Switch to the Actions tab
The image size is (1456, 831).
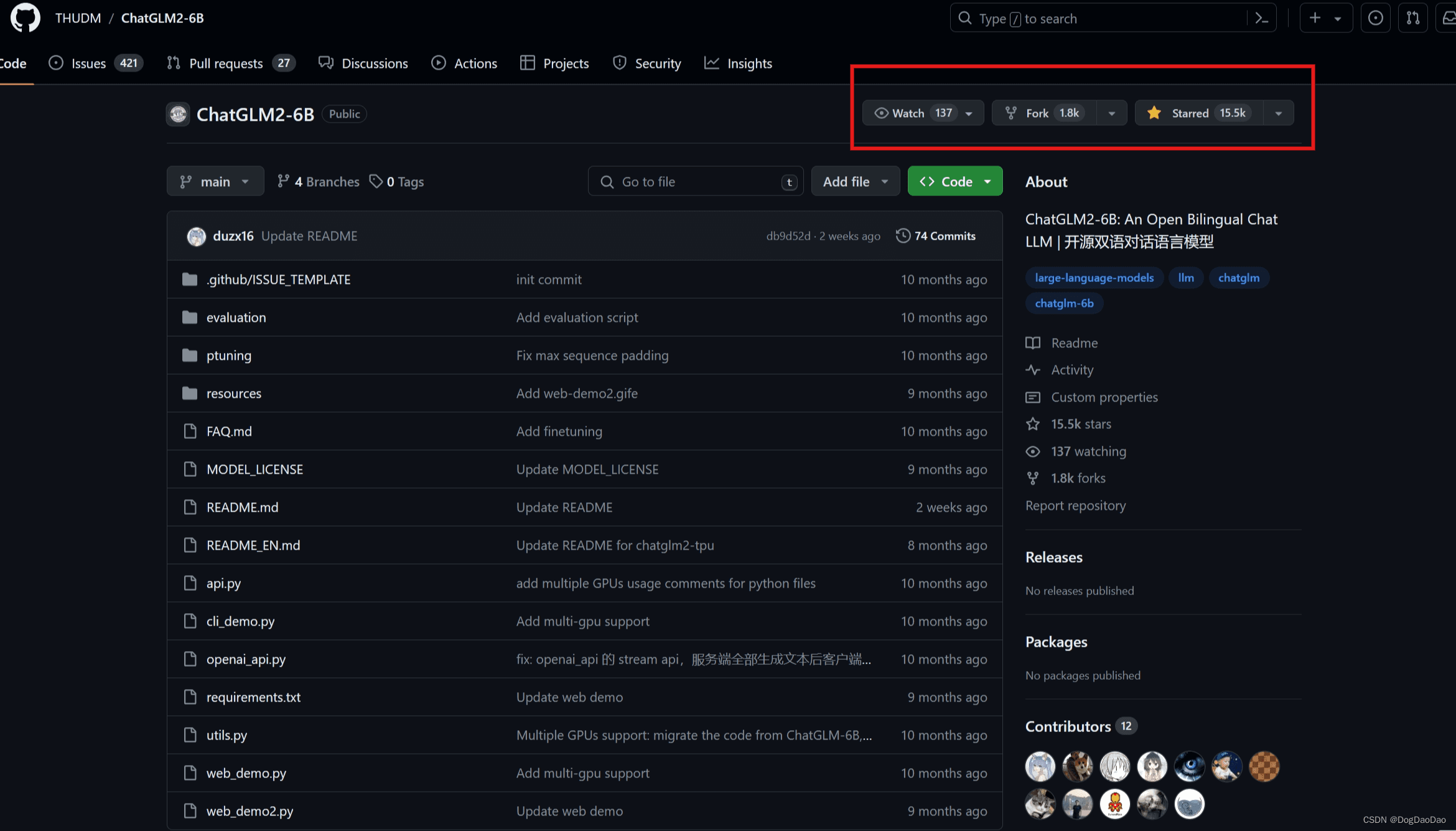(464, 63)
